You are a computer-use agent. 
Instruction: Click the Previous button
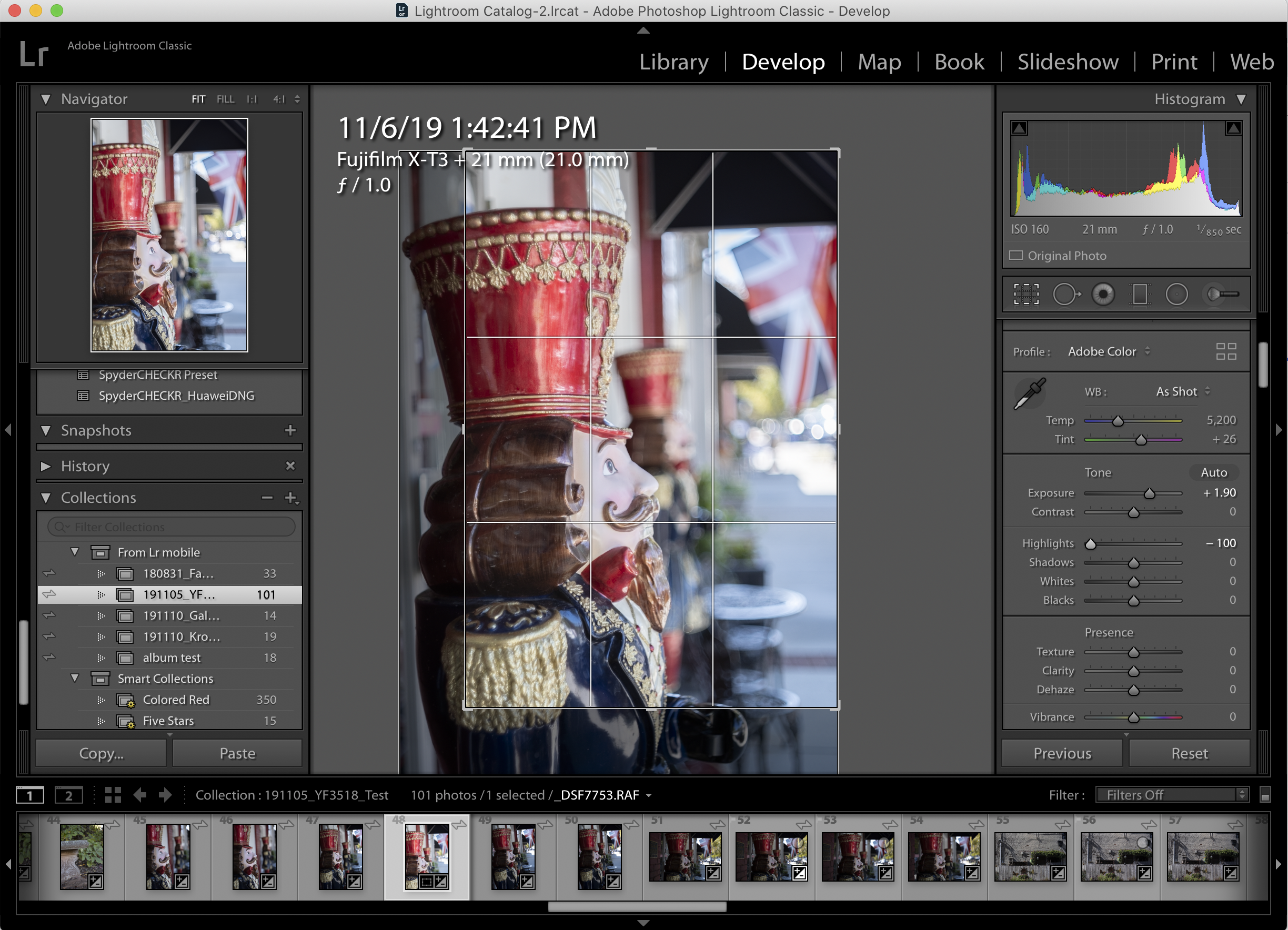tap(1063, 753)
